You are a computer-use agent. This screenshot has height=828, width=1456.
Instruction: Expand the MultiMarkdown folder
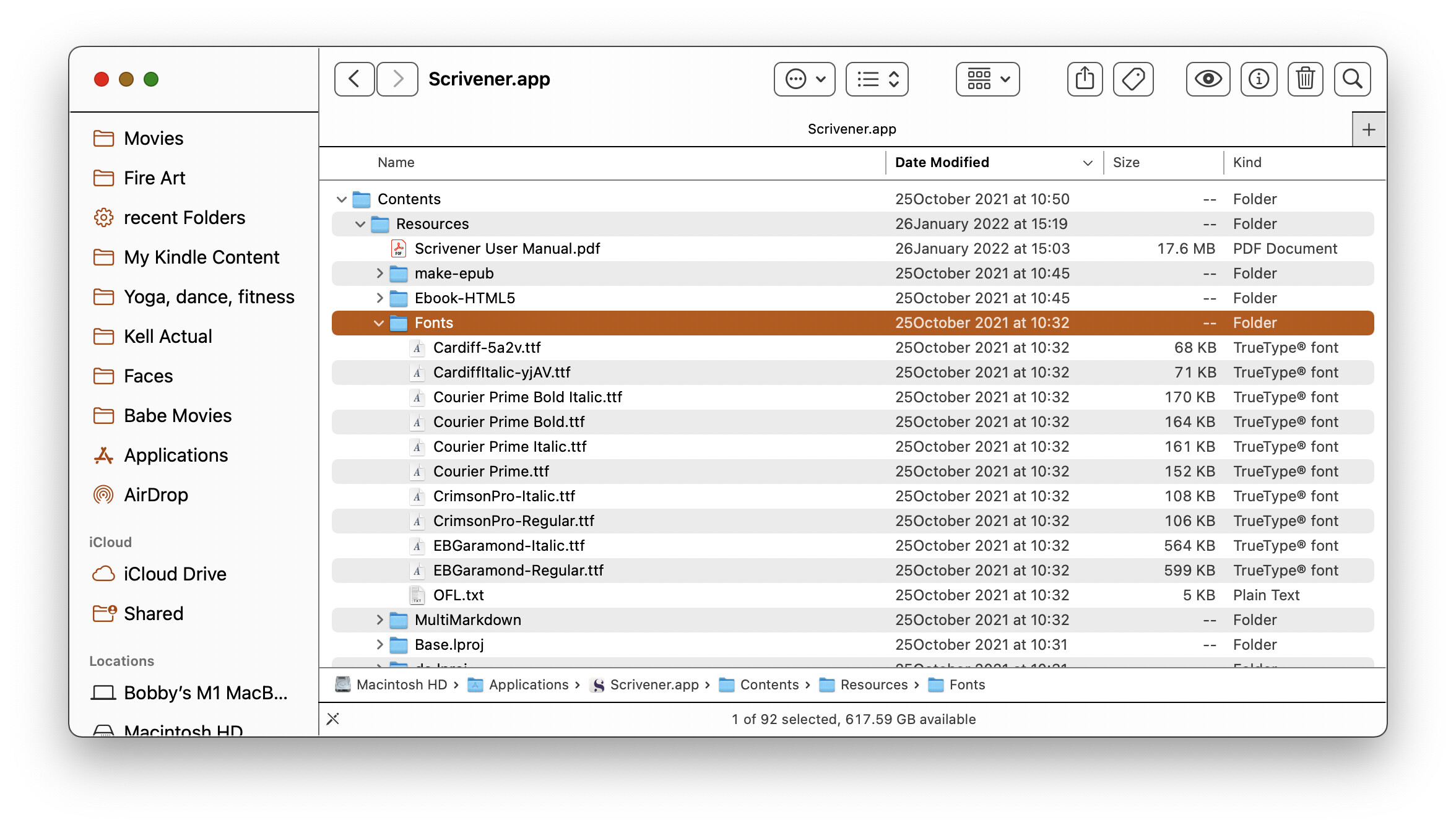tap(379, 620)
